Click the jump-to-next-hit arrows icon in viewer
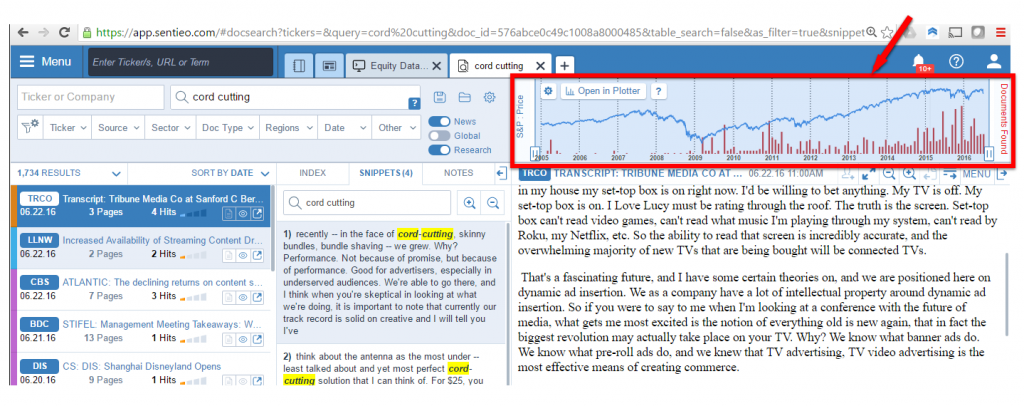 [x=950, y=174]
